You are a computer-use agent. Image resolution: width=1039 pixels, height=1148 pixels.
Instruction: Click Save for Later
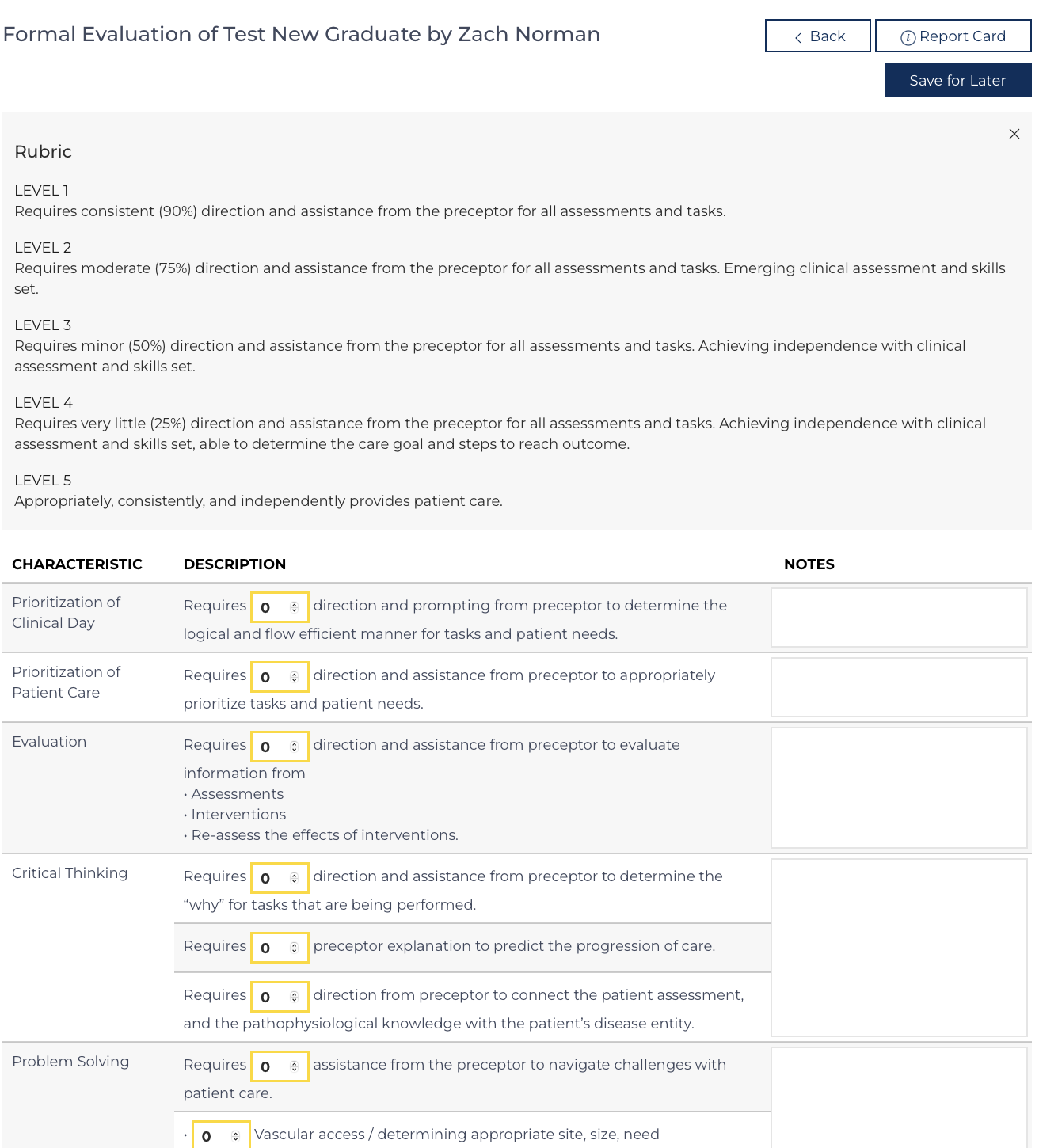(957, 80)
